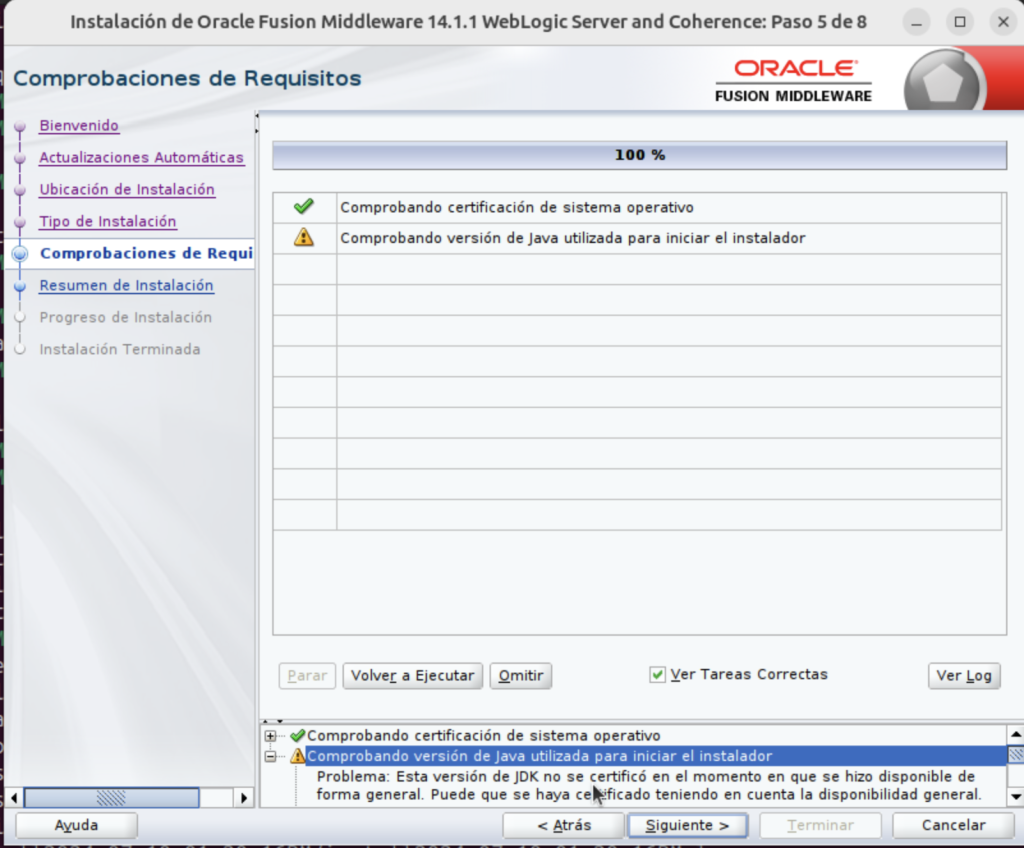1024x848 pixels.
Task: Select Ubicación de Instalación in the sidebar
Action: (127, 190)
